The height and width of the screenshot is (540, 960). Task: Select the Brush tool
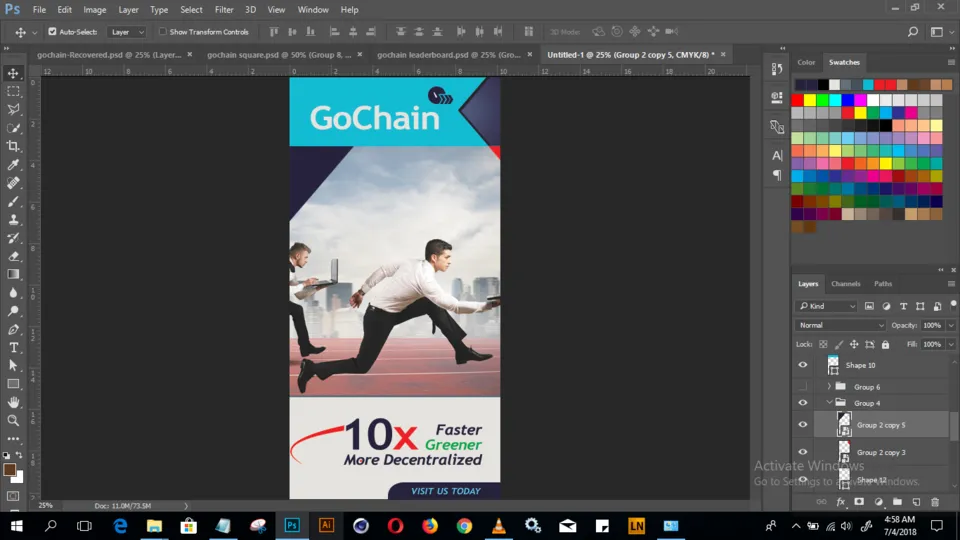13,201
